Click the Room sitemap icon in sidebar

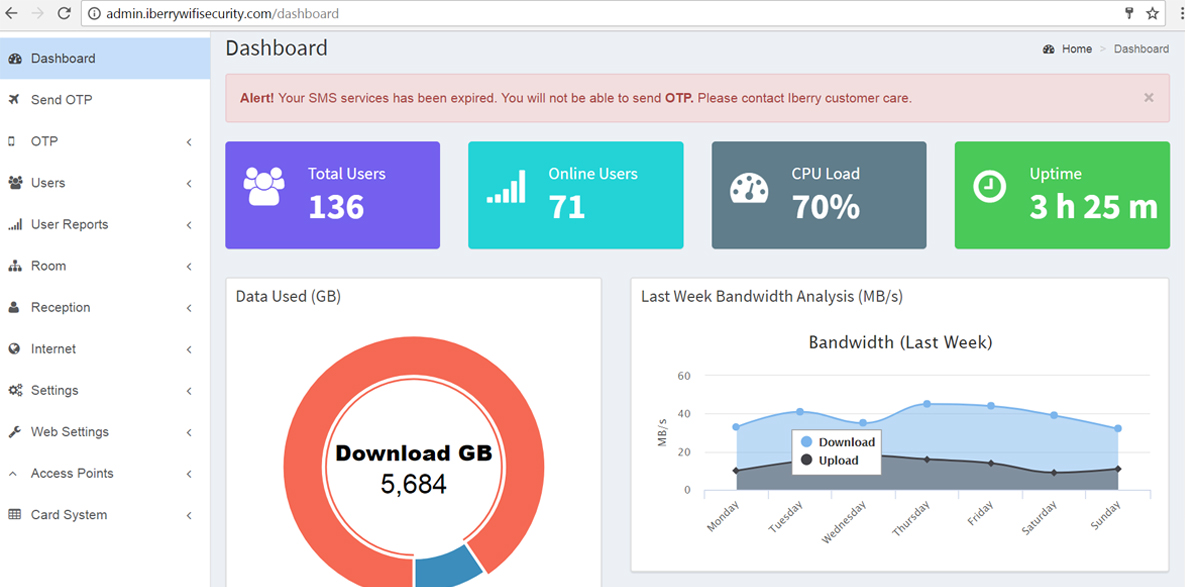coord(14,266)
